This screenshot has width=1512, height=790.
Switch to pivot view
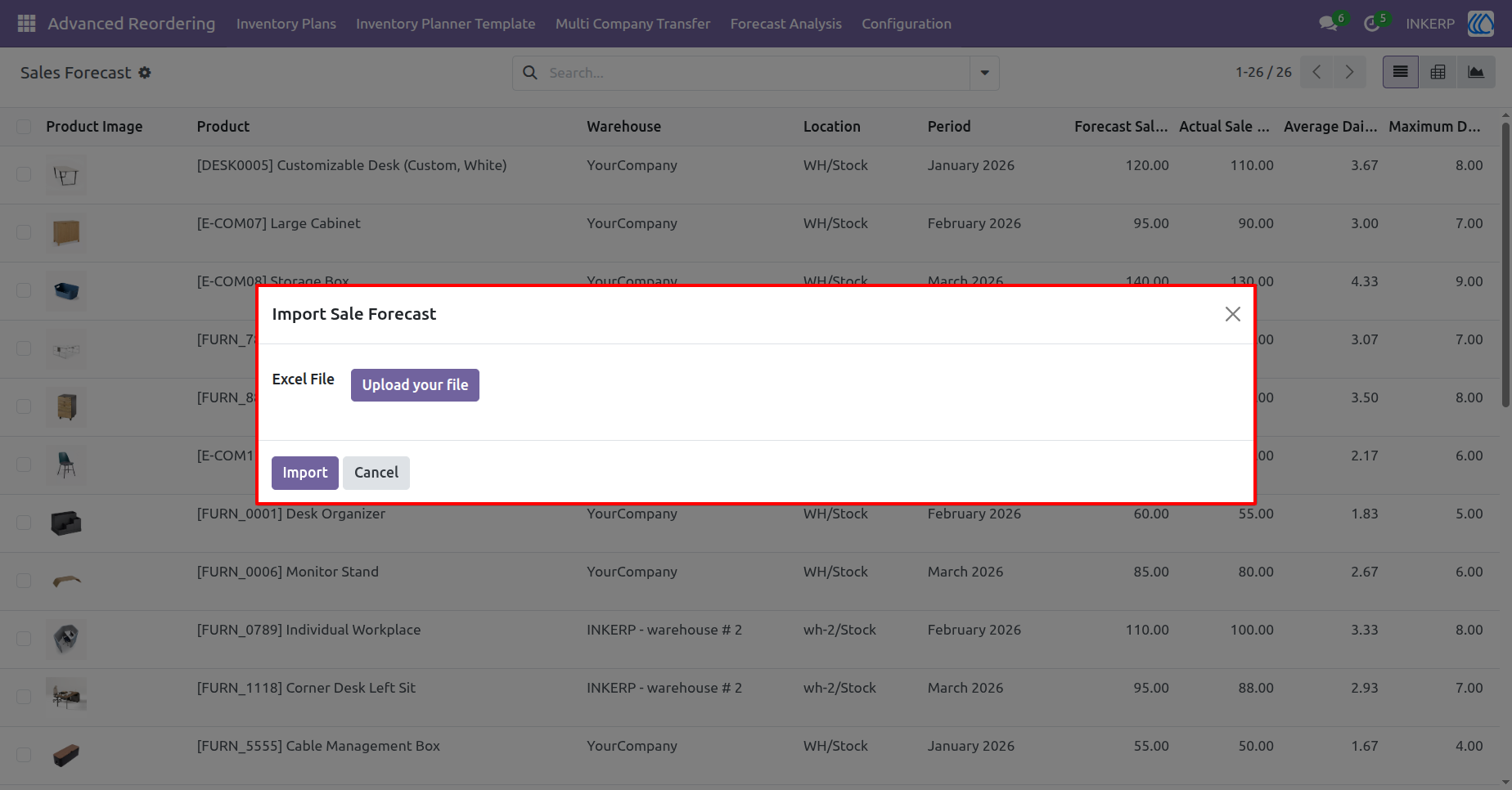(x=1438, y=72)
